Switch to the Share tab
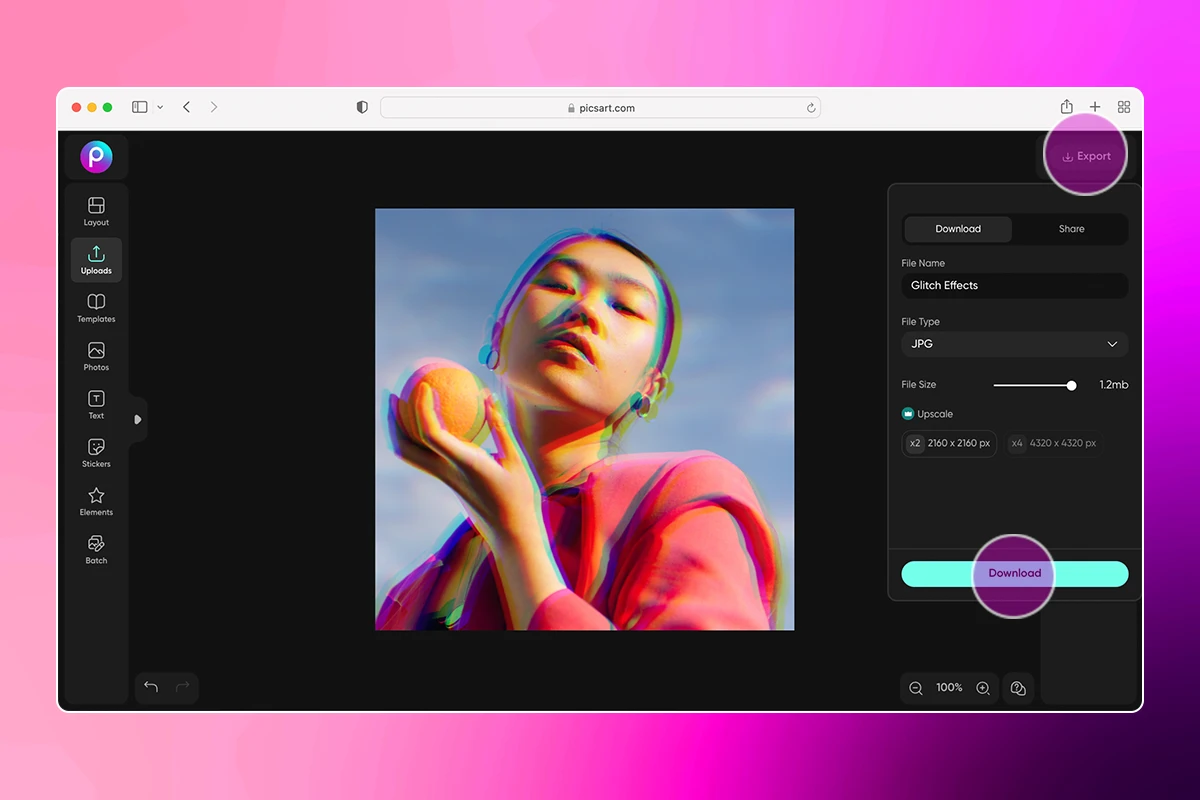This screenshot has height=800, width=1200. [x=1070, y=229]
